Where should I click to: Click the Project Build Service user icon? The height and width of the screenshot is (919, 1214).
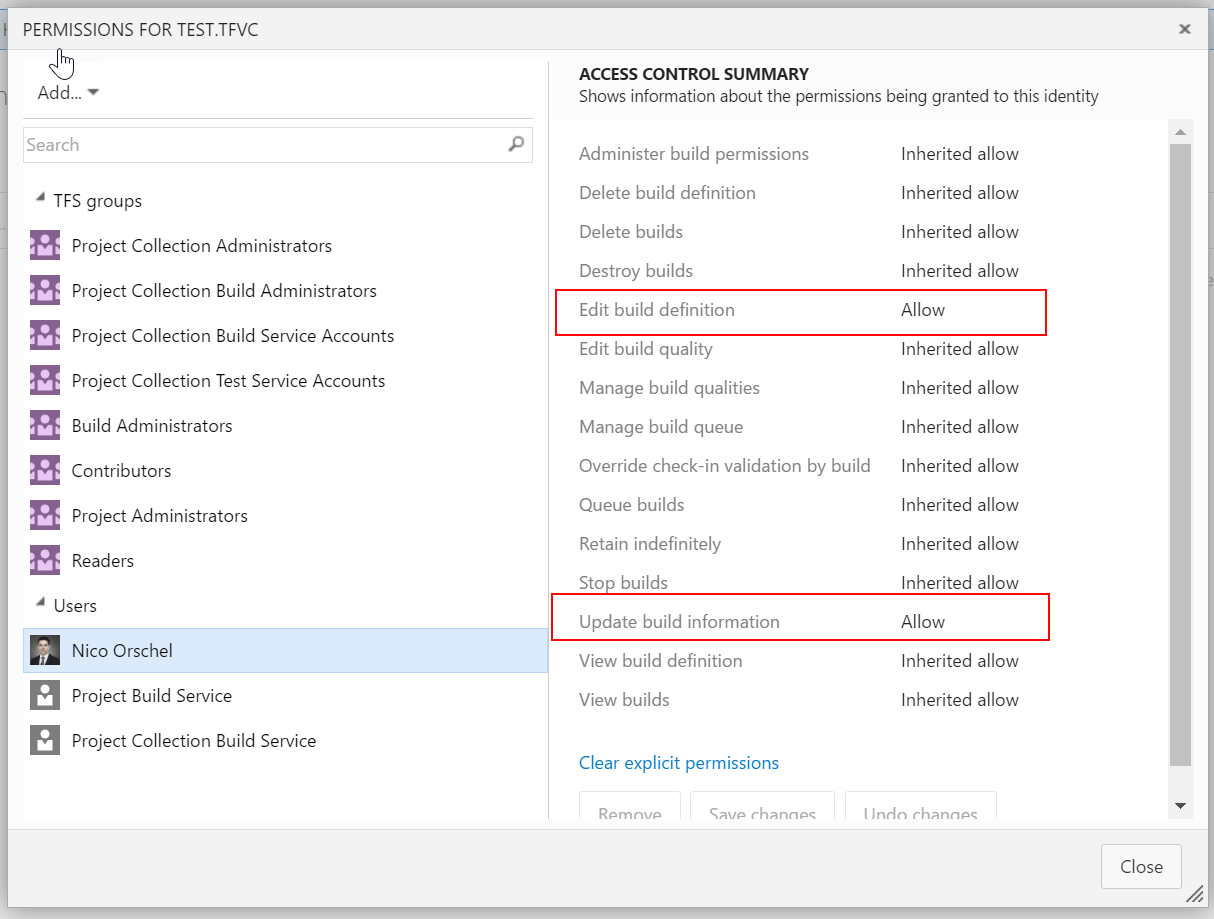[45, 696]
